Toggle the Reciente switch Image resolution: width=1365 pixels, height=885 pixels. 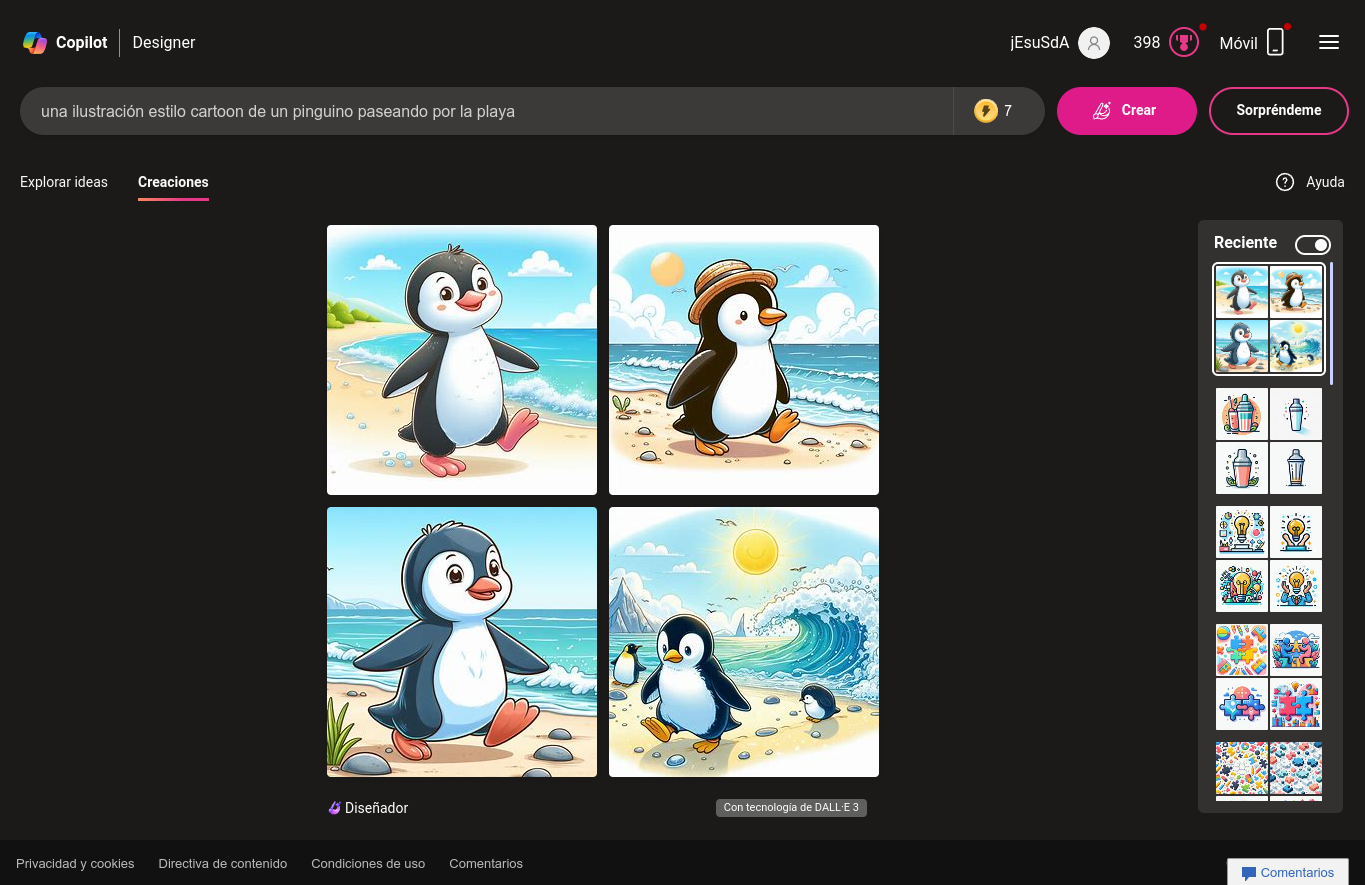[x=1312, y=245]
